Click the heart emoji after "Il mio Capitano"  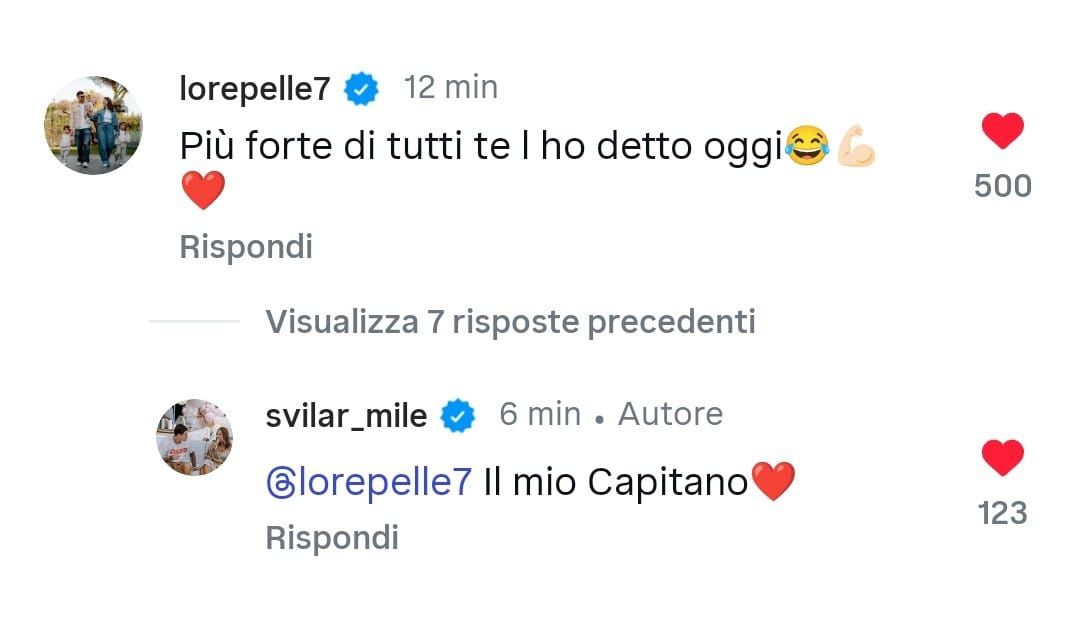(x=772, y=483)
